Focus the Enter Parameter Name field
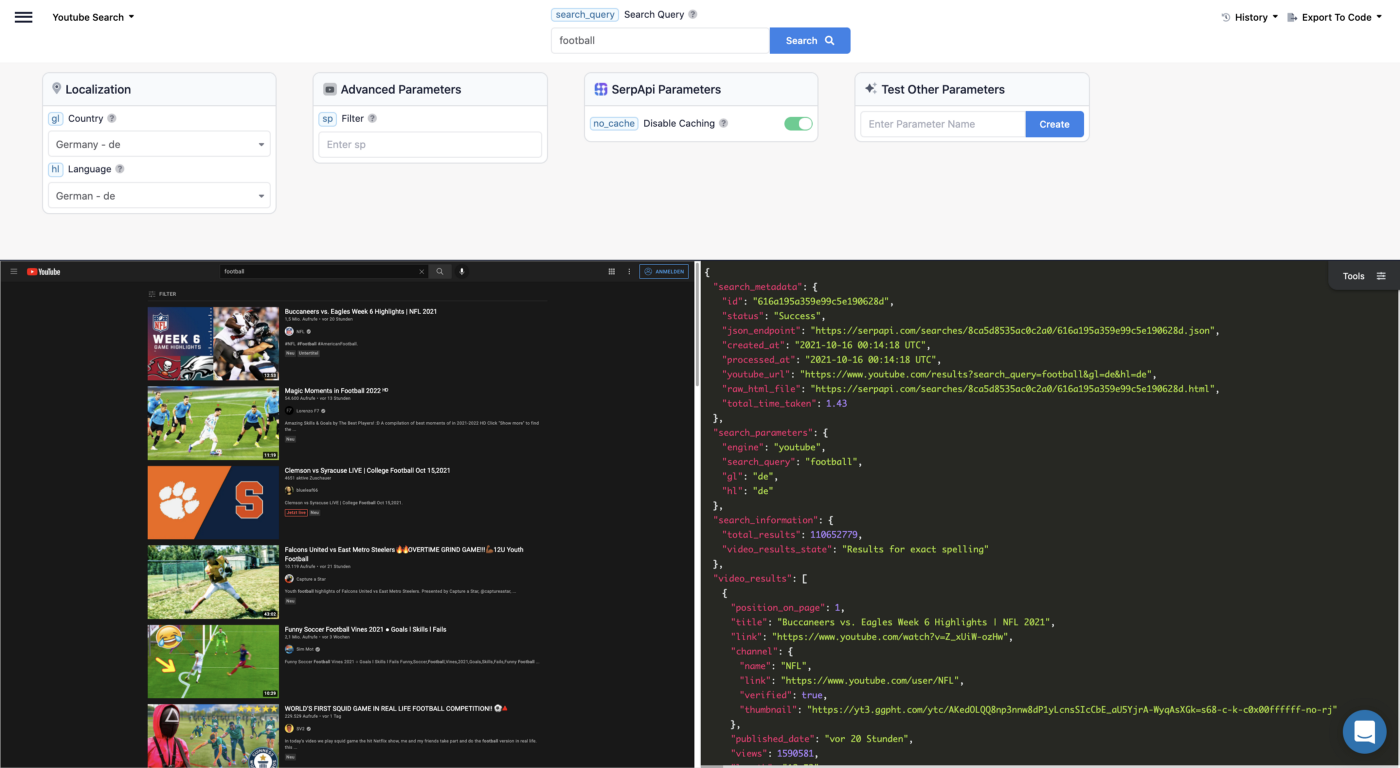 coord(943,124)
